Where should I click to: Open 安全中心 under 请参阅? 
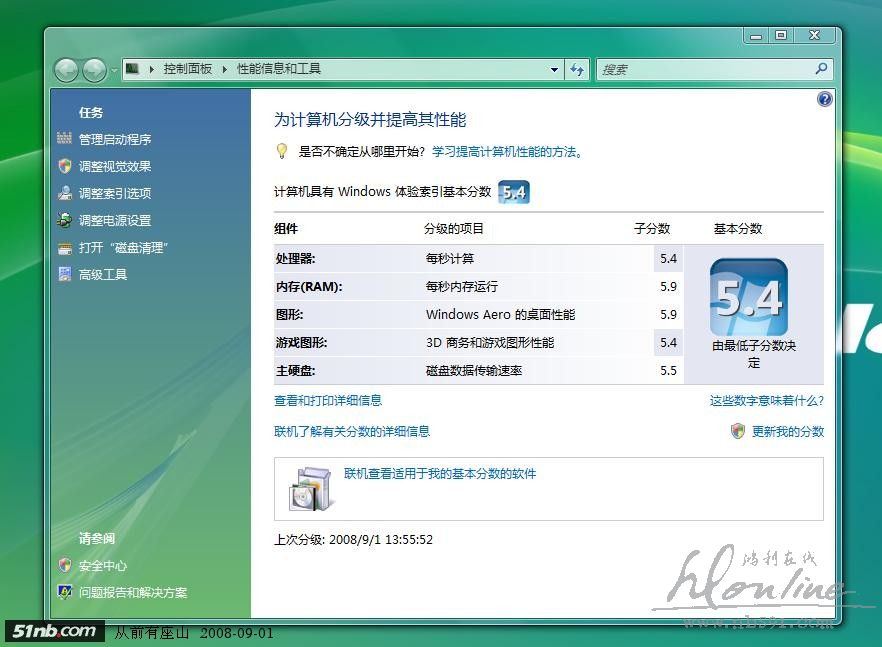[x=103, y=566]
